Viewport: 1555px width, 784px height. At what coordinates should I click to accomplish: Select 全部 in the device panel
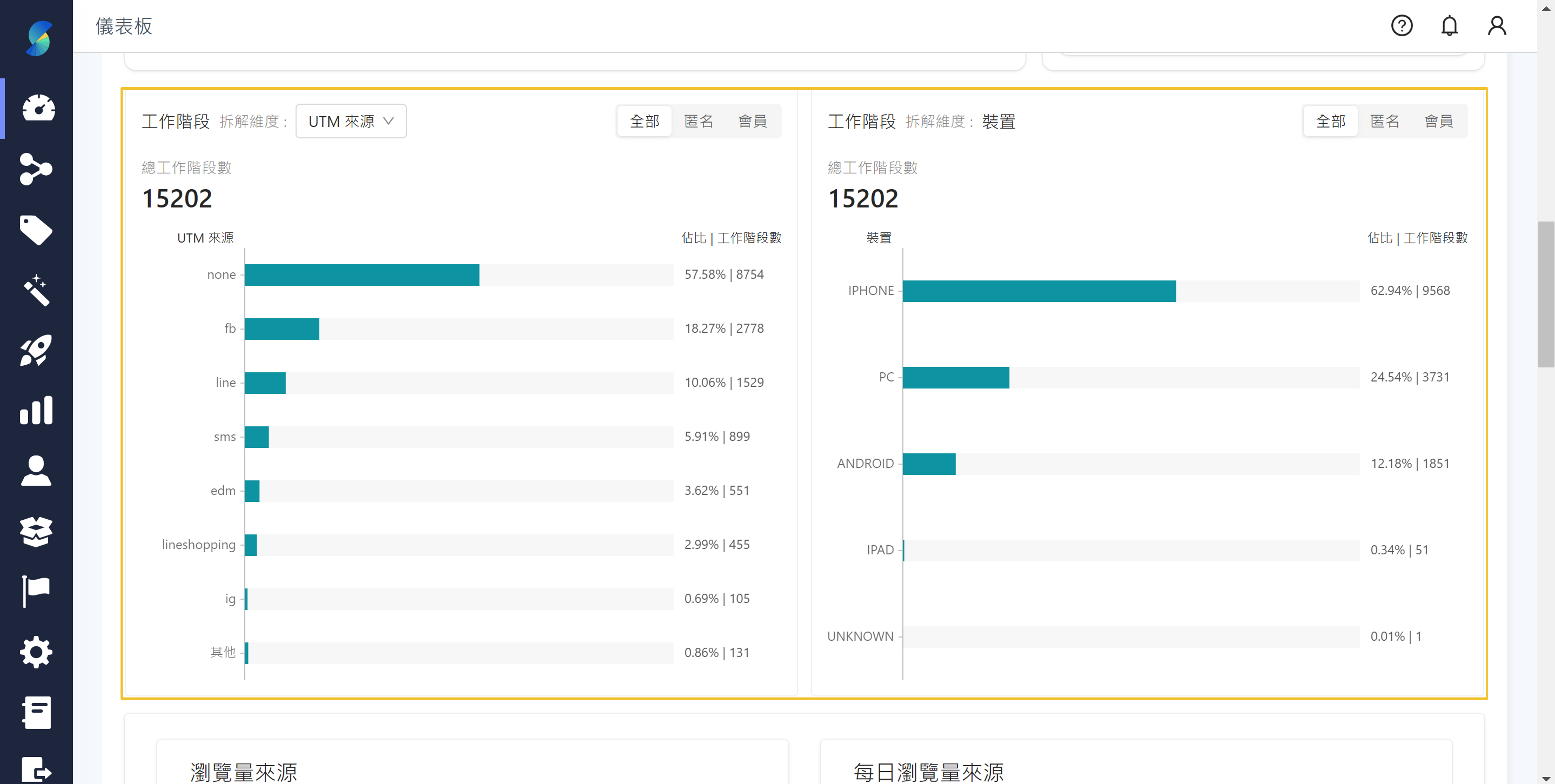tap(1331, 121)
